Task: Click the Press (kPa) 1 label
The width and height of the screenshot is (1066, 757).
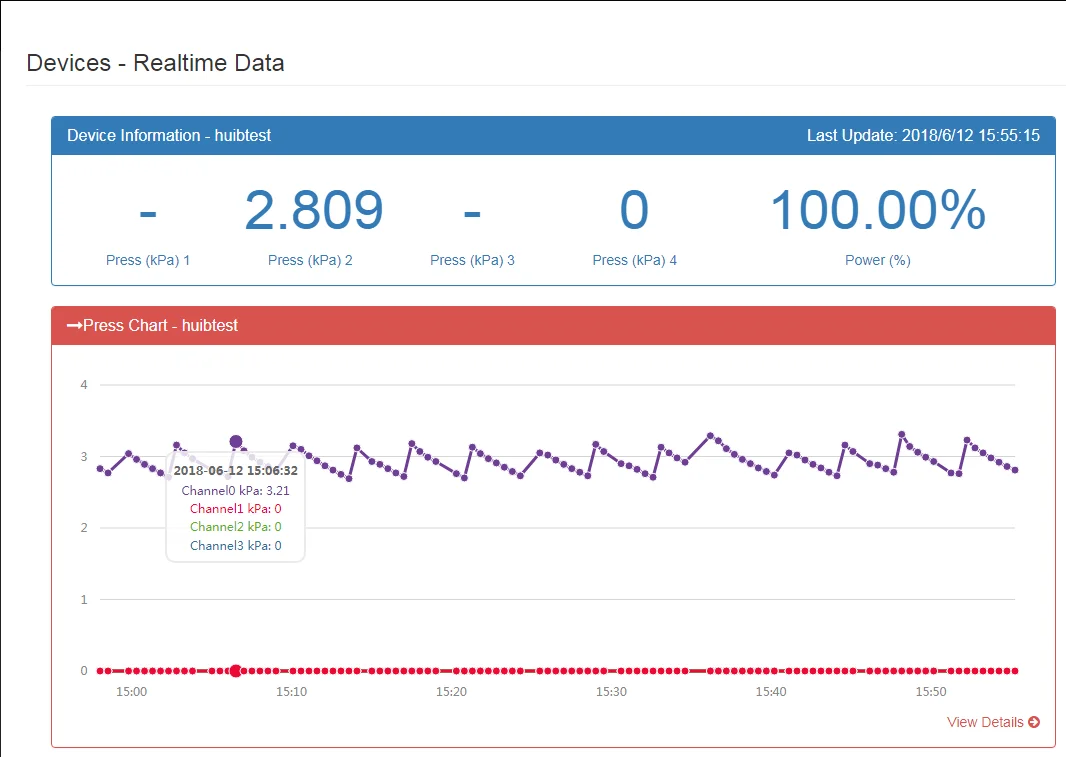Action: coord(148,260)
